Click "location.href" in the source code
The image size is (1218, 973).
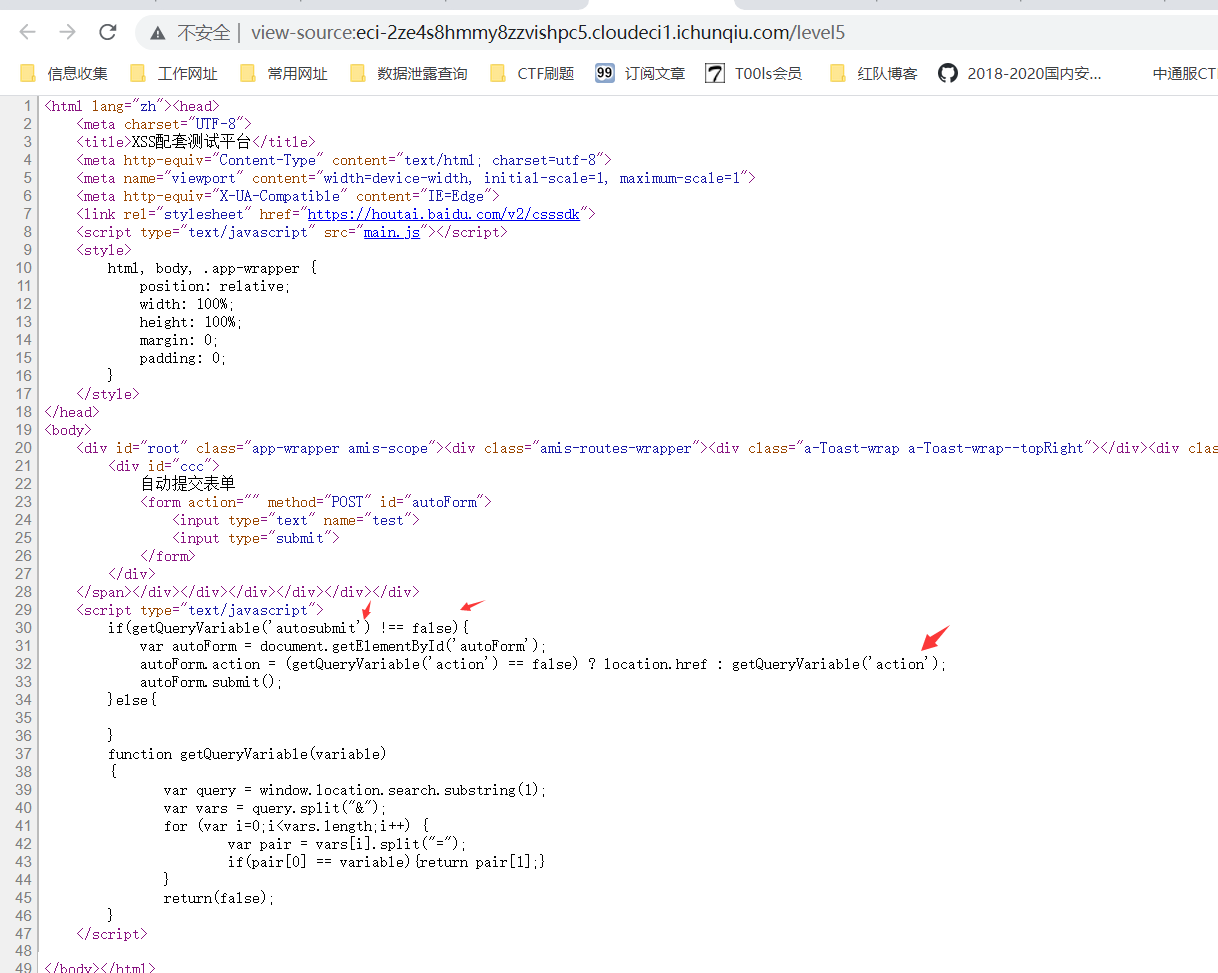tap(660, 664)
